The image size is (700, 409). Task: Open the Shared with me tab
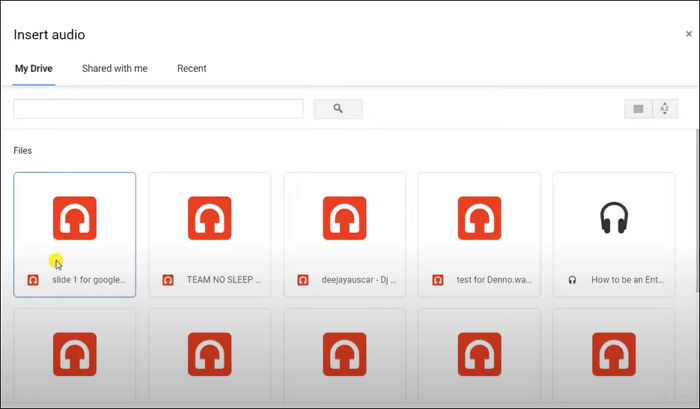115,68
